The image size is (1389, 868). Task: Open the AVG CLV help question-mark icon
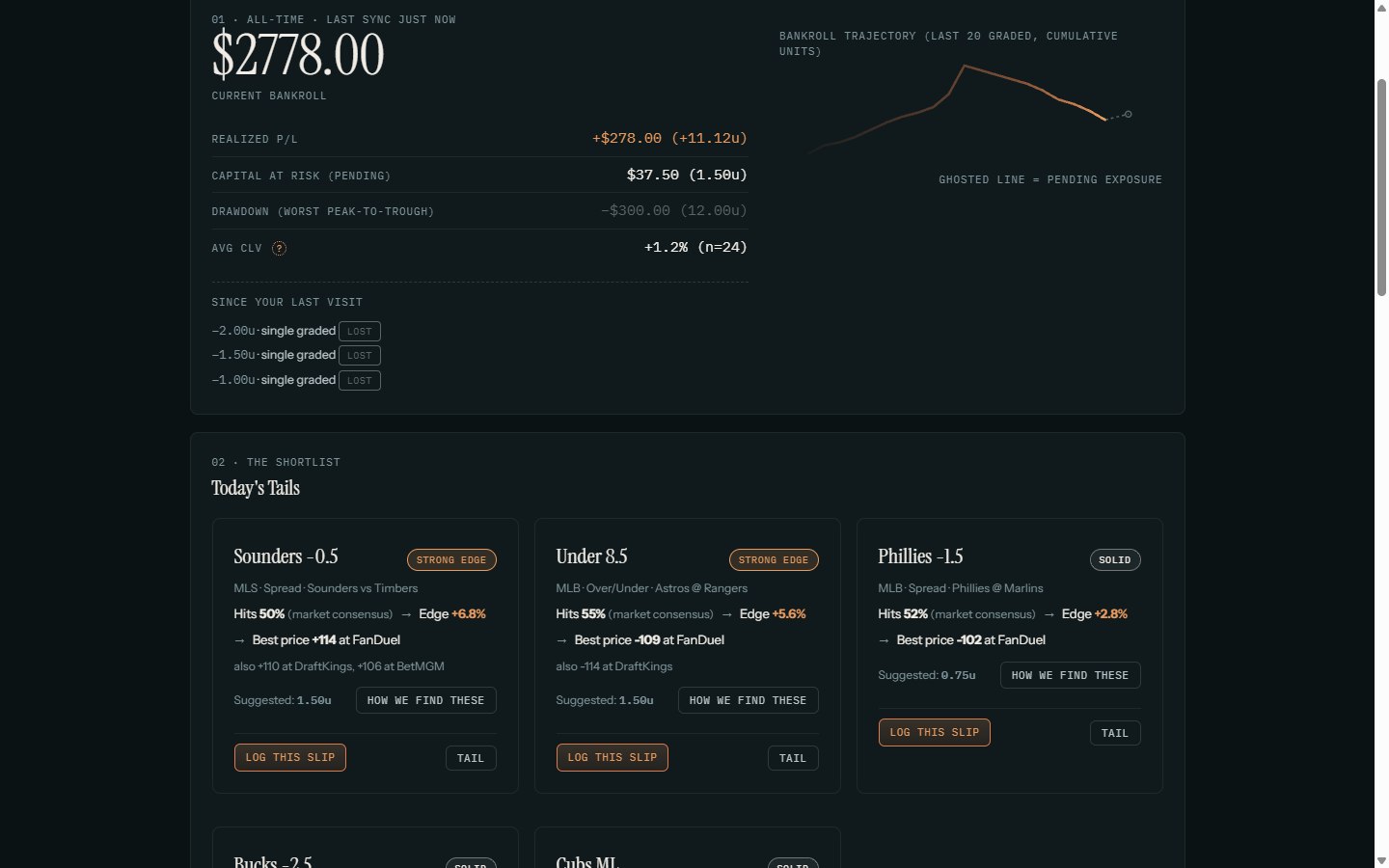coord(279,248)
